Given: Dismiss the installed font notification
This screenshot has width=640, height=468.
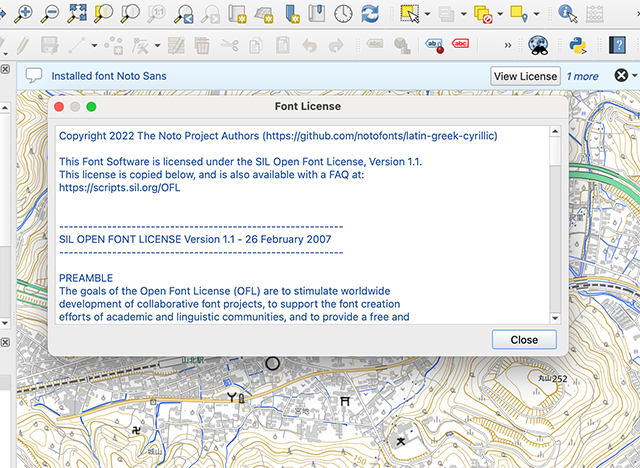Looking at the screenshot, I should click(620, 76).
